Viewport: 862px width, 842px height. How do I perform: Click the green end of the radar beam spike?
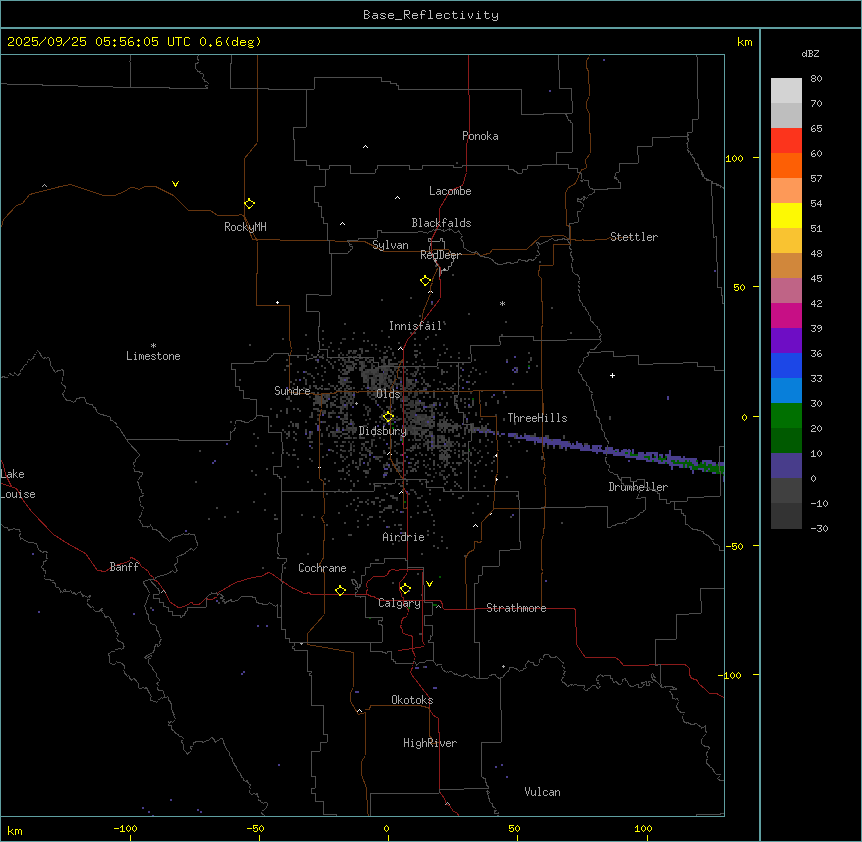(x=711, y=466)
